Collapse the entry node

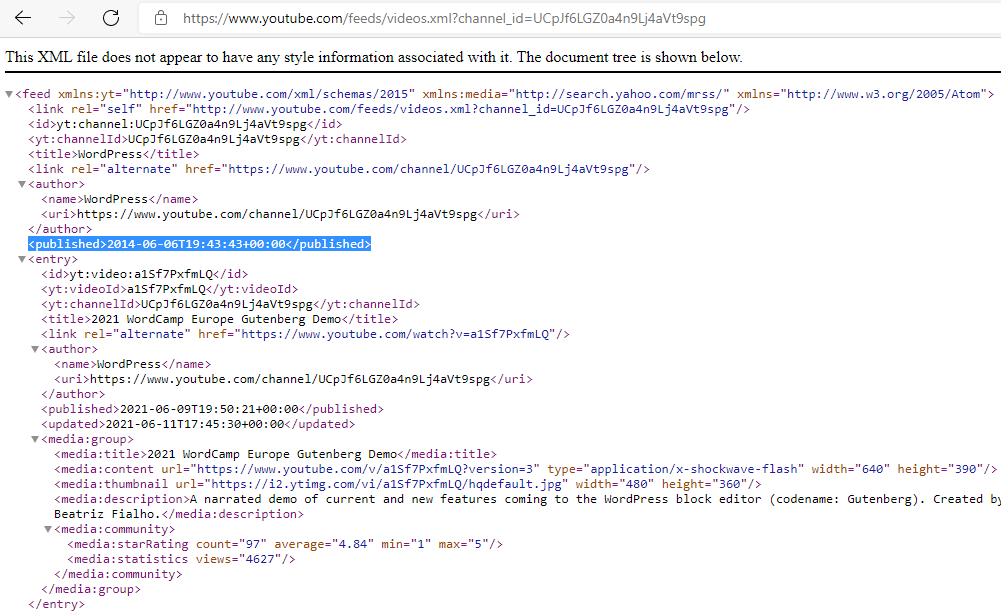pyautogui.click(x=22, y=260)
